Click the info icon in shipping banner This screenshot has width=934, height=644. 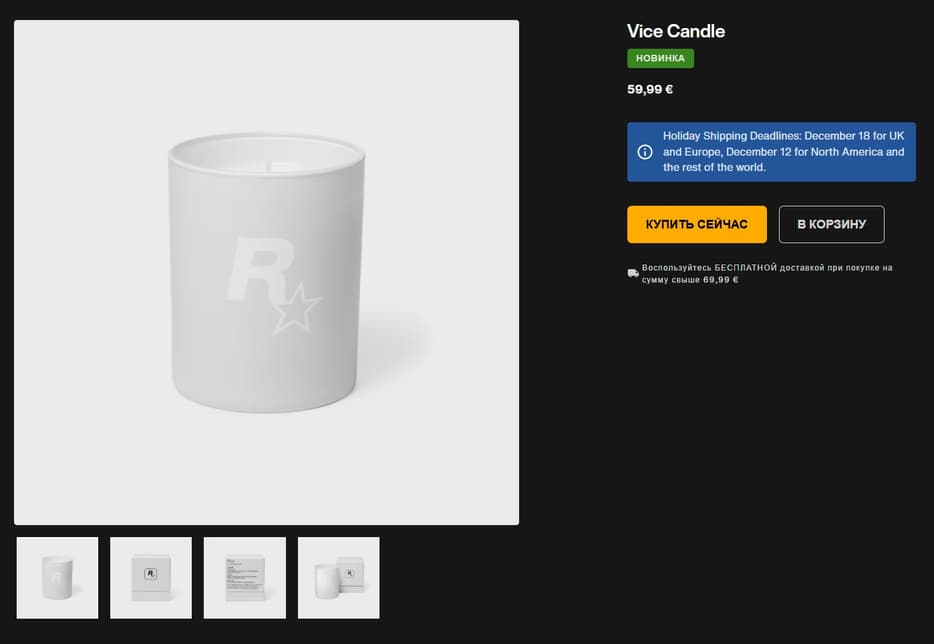pos(645,152)
